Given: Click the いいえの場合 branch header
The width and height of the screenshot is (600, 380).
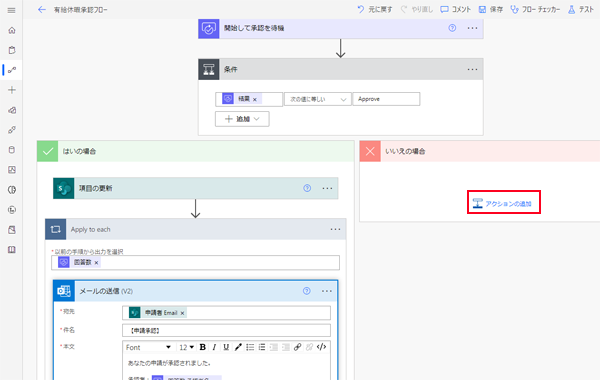Looking at the screenshot, I should tap(479, 151).
